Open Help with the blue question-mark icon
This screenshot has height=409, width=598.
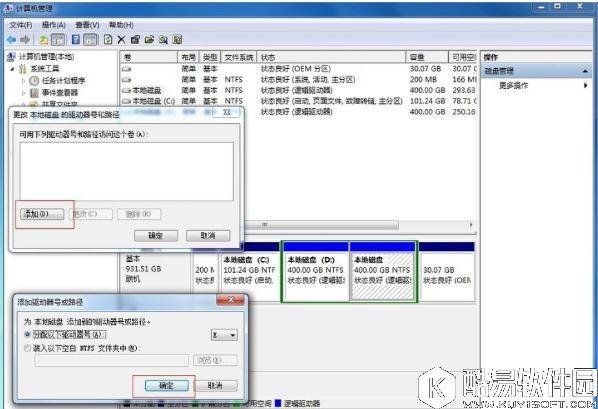coord(76,40)
